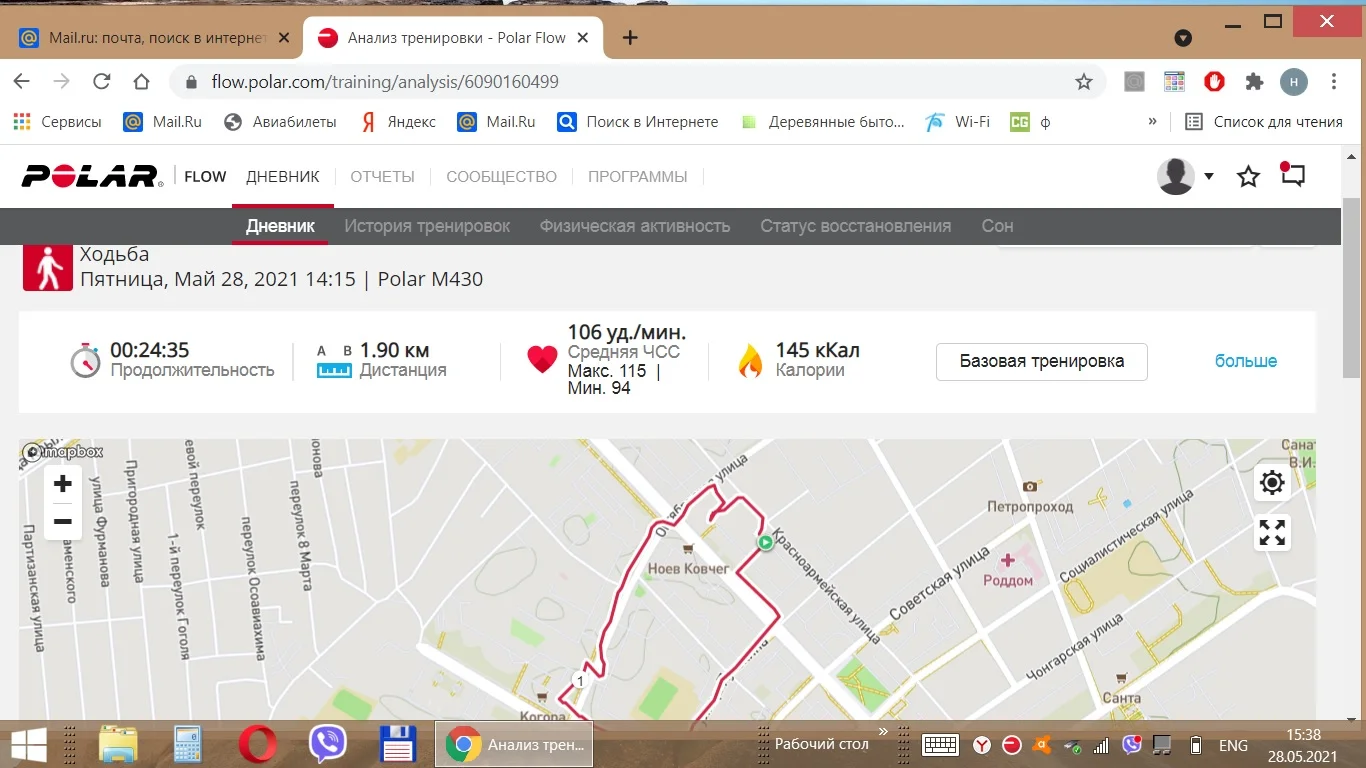Open the ПРОГРАММЫ navigation item

pos(638,177)
